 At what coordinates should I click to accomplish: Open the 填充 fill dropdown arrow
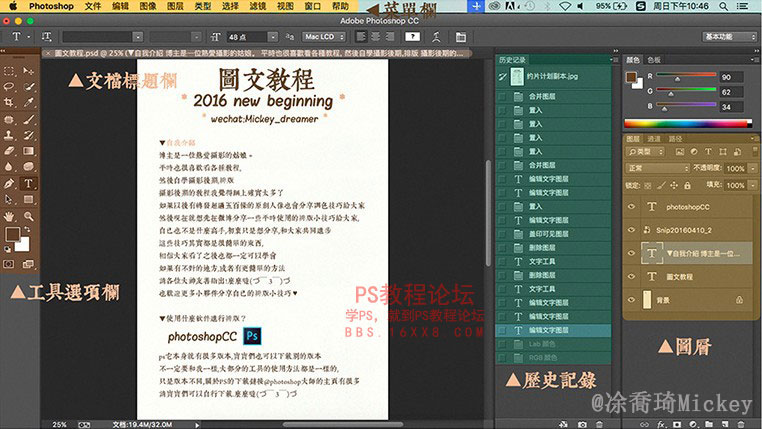pyautogui.click(x=753, y=185)
